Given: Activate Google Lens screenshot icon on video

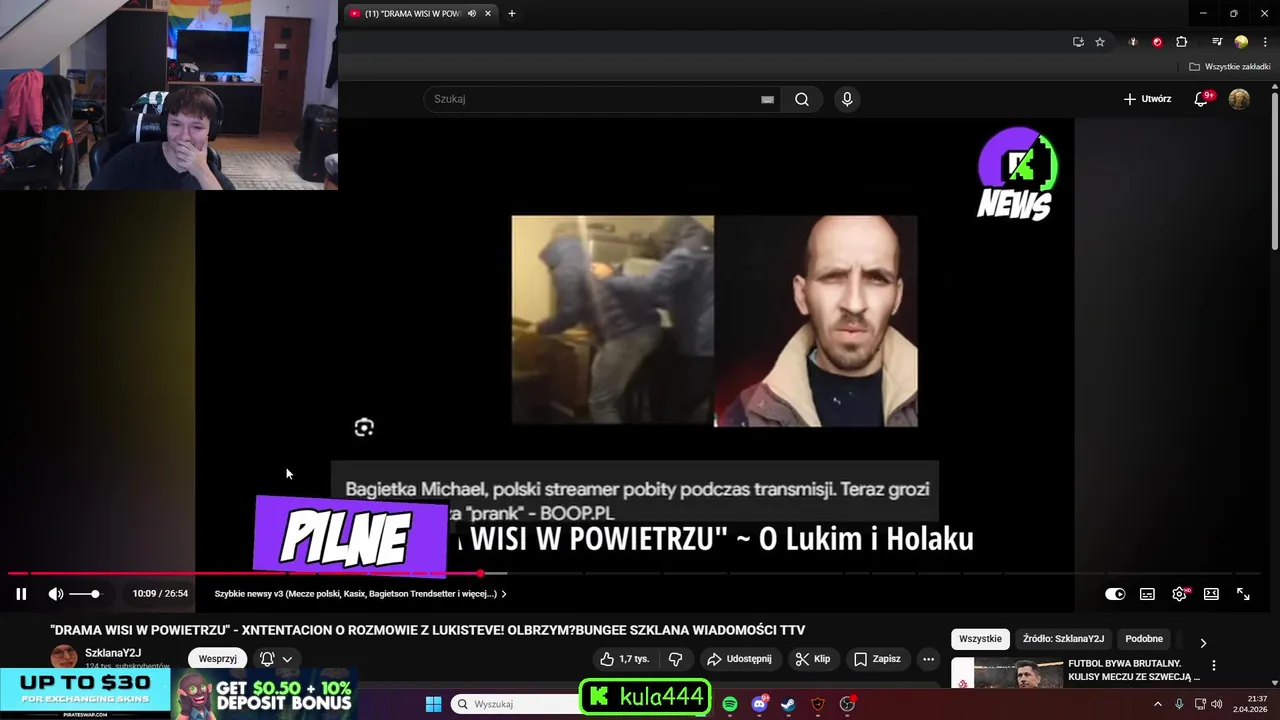Looking at the screenshot, I should (364, 428).
